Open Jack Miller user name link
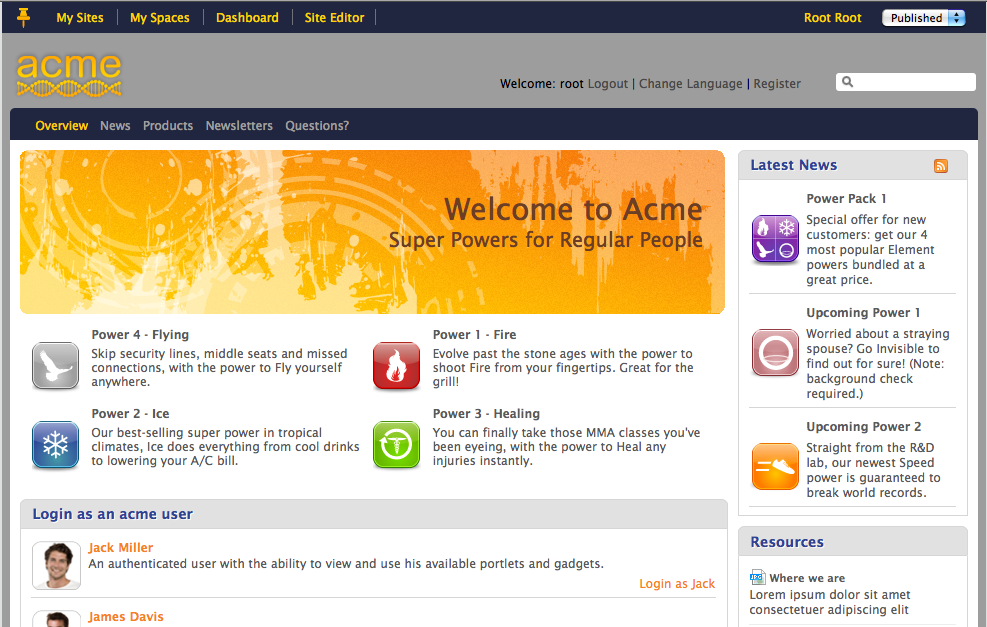987x627 pixels. tap(120, 548)
